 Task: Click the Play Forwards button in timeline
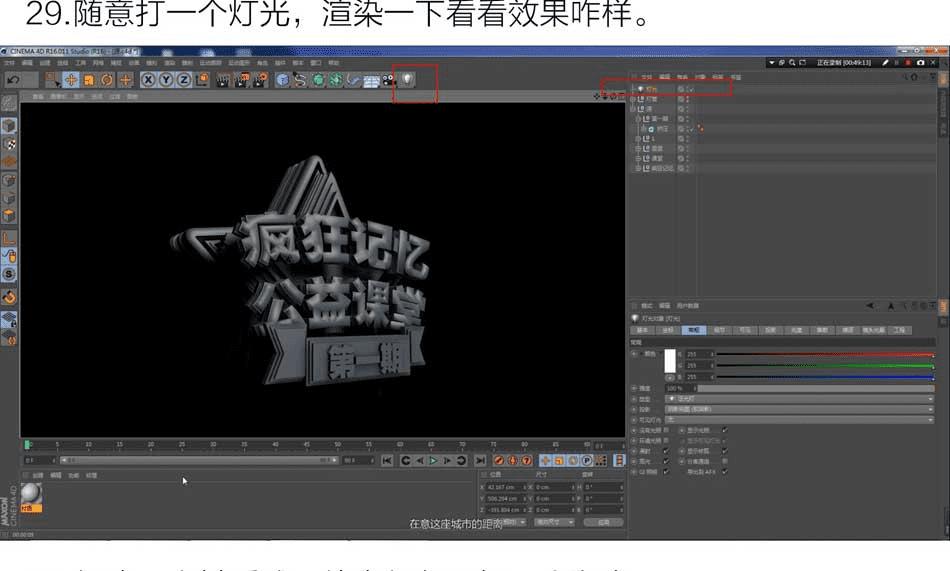tap(433, 461)
